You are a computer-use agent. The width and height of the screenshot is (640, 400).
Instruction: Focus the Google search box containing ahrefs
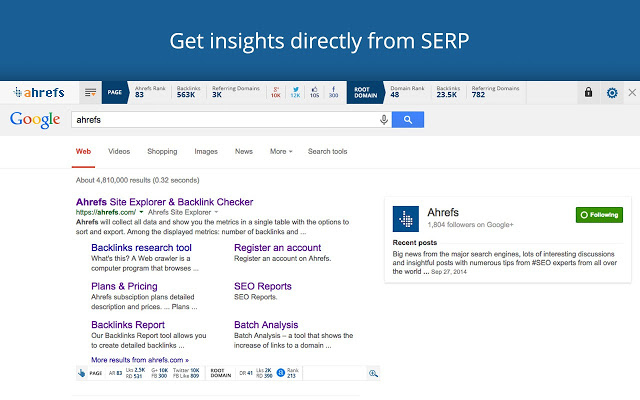pyautogui.click(x=231, y=120)
